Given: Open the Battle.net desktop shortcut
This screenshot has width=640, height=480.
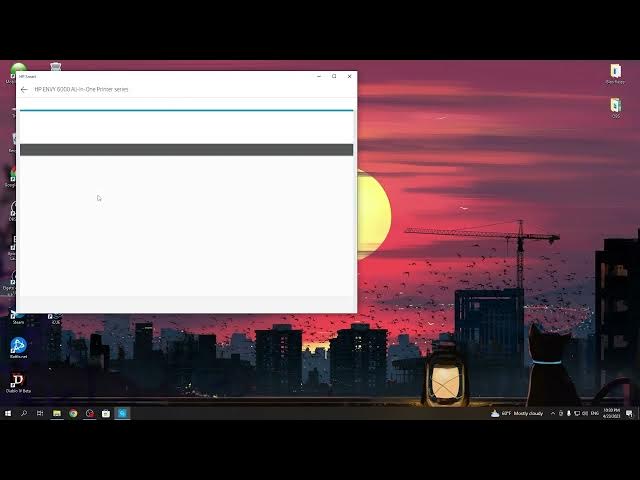Looking at the screenshot, I should click(x=18, y=346).
